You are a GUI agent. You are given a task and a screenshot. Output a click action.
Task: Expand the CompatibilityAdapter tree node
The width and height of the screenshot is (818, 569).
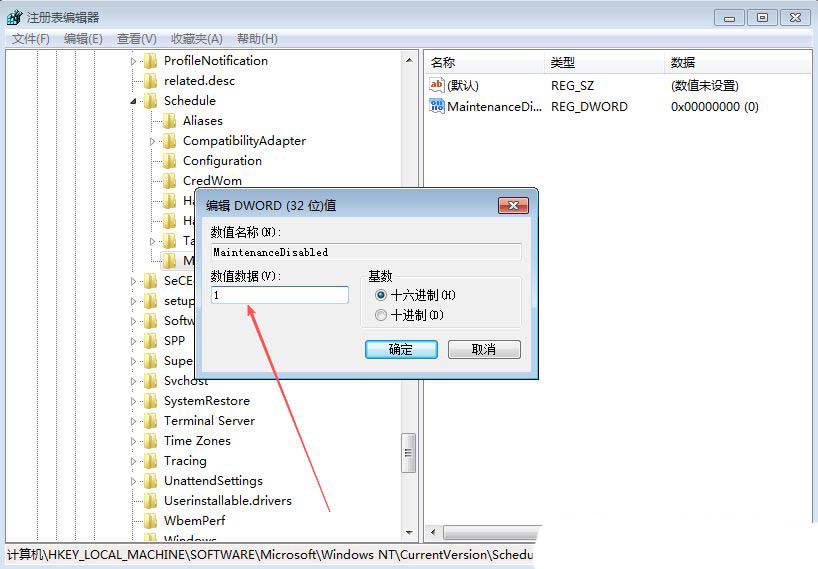coord(152,141)
